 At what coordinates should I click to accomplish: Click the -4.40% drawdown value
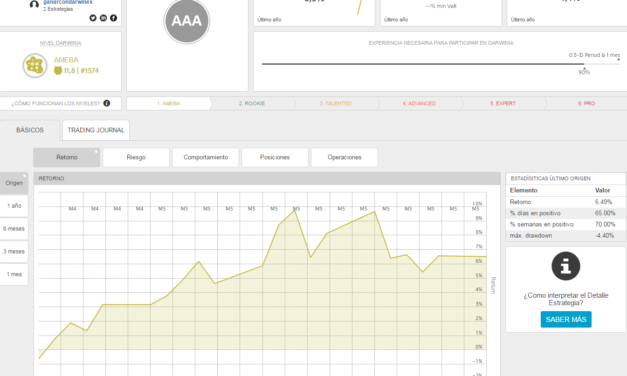(604, 236)
